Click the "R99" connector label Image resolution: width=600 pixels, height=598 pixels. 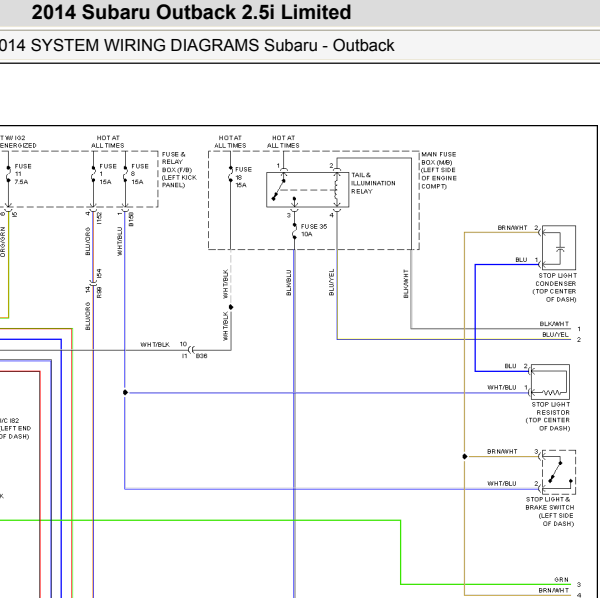coord(99,292)
